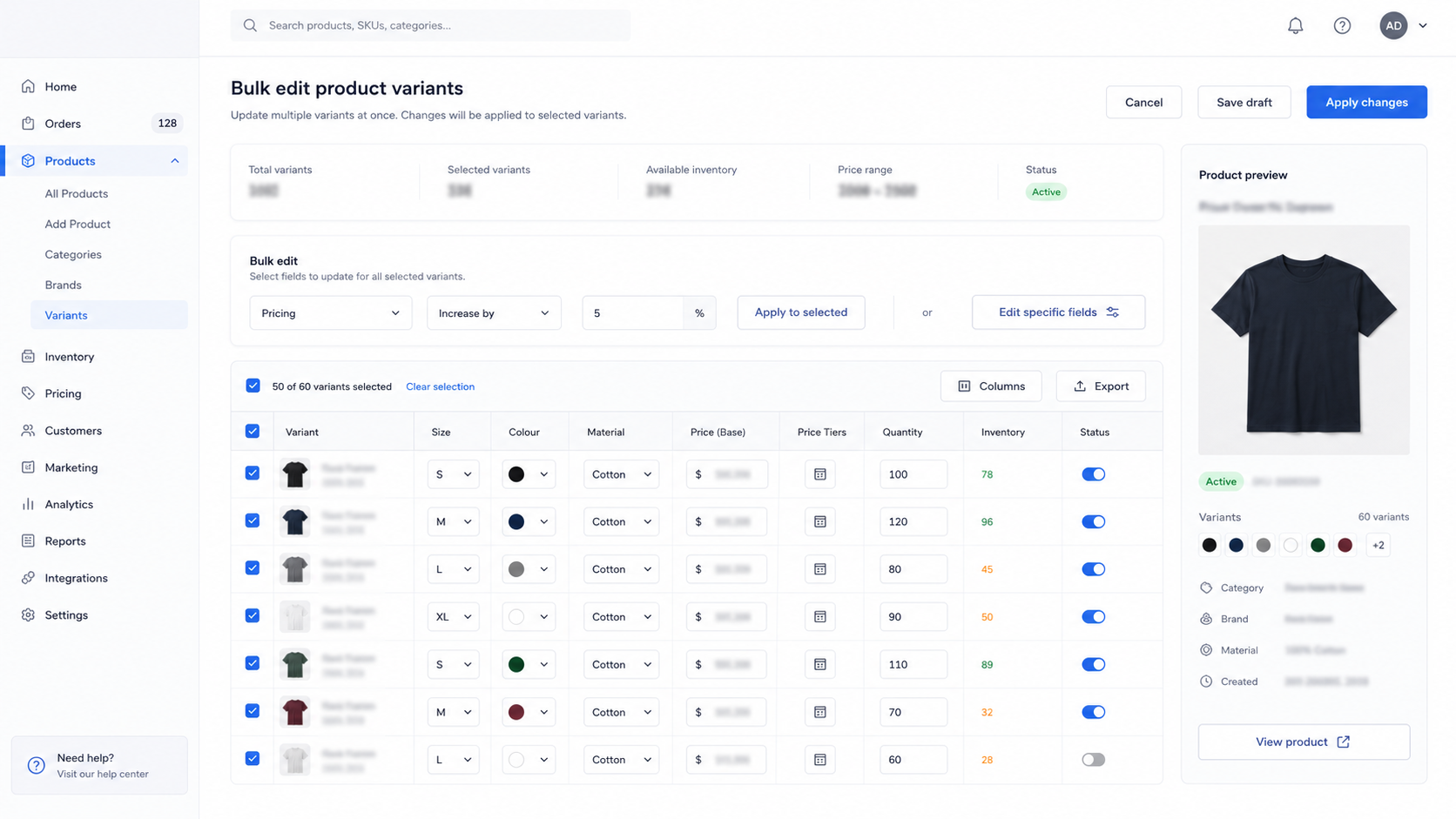Click Apply changes button

(1366, 102)
